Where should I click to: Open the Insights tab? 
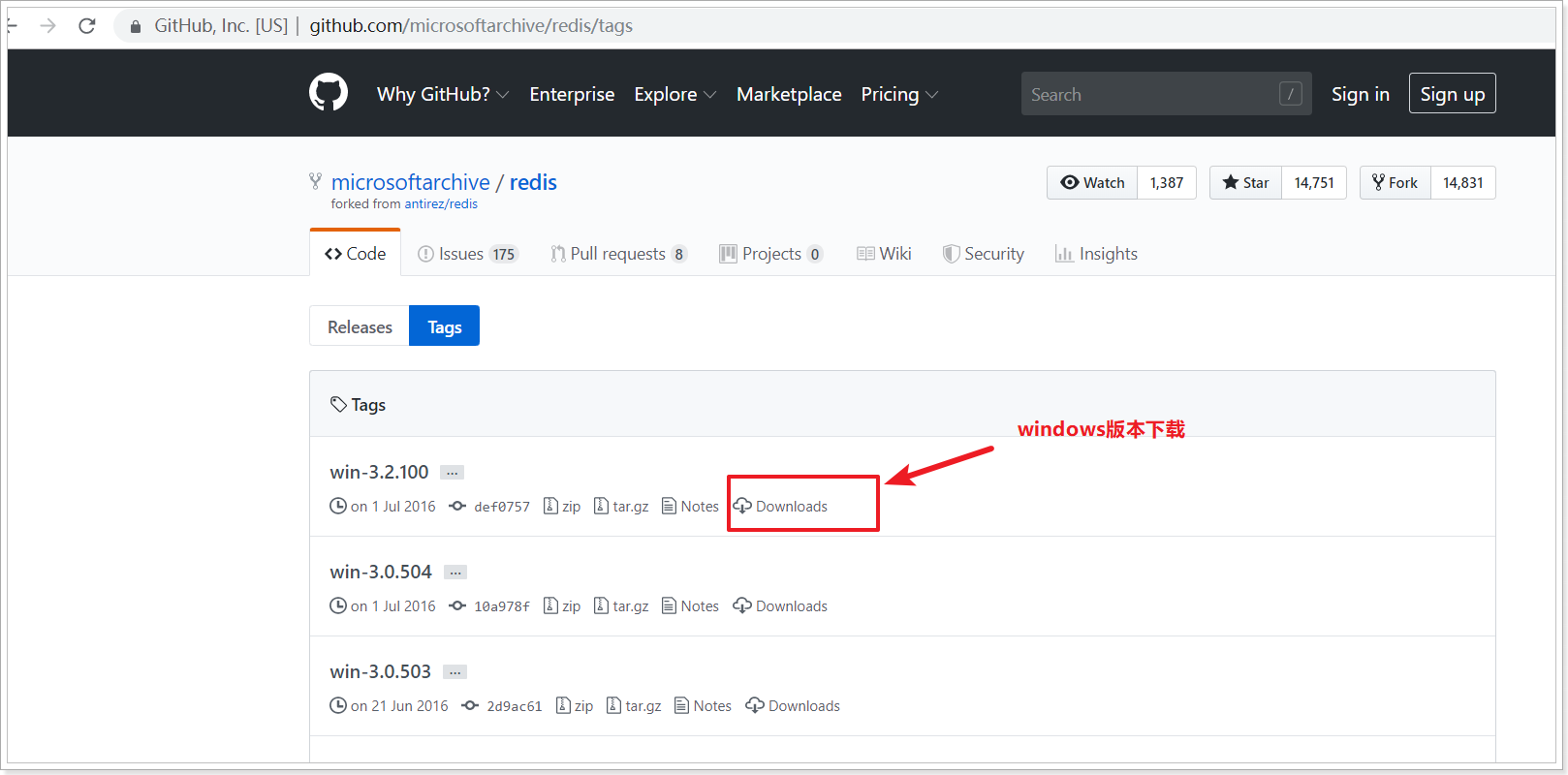tap(1096, 254)
